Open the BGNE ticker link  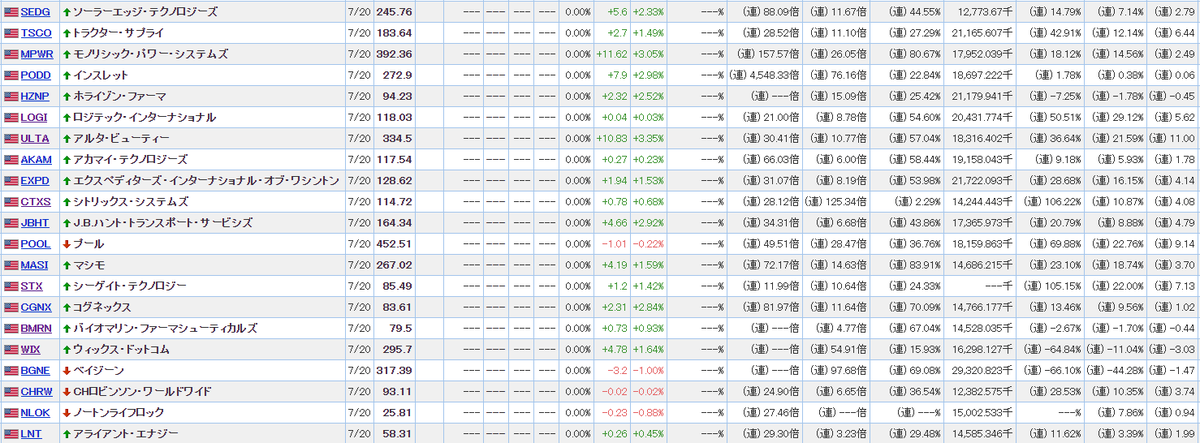coord(35,370)
